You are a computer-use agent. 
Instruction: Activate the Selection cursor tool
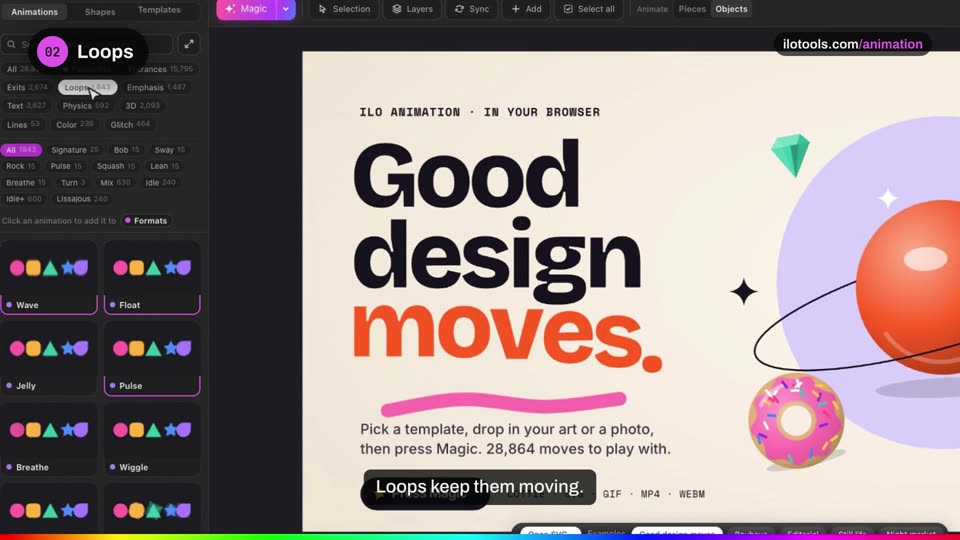(x=344, y=9)
